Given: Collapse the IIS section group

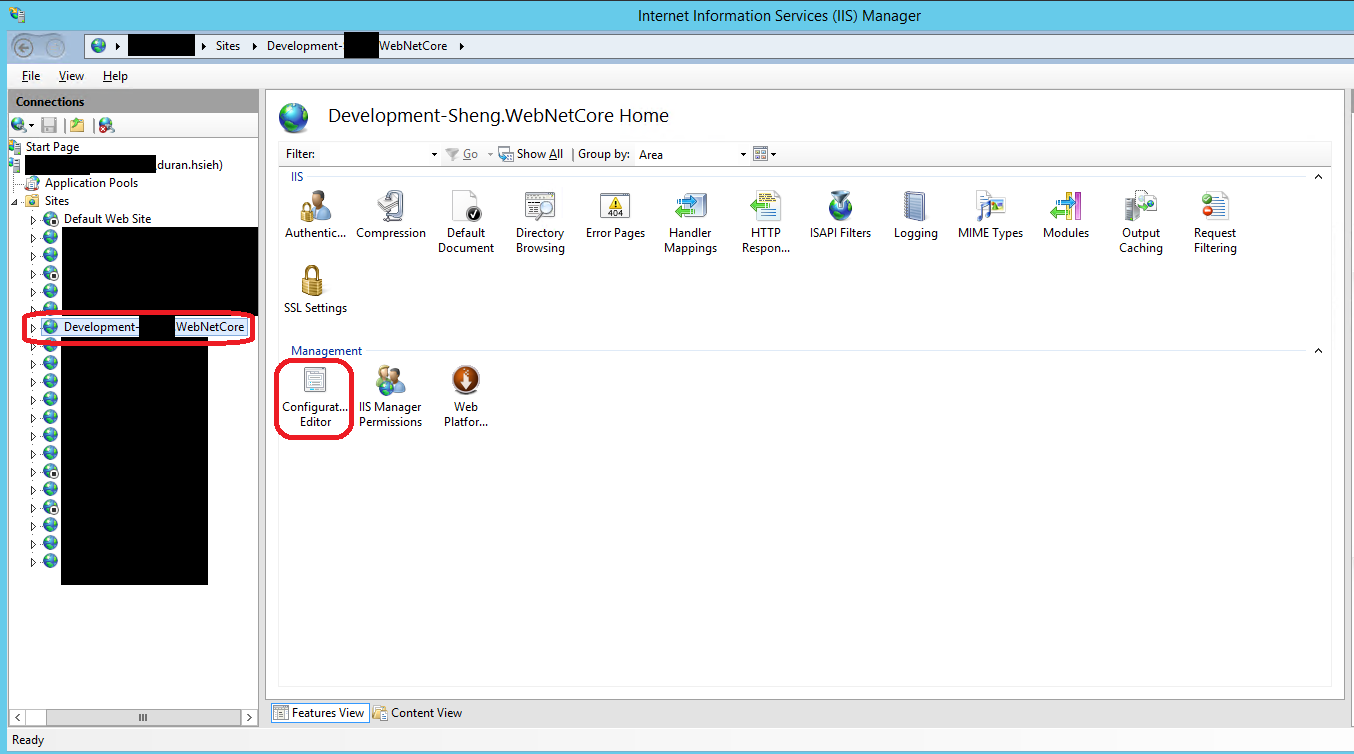Looking at the screenshot, I should 1318,176.
